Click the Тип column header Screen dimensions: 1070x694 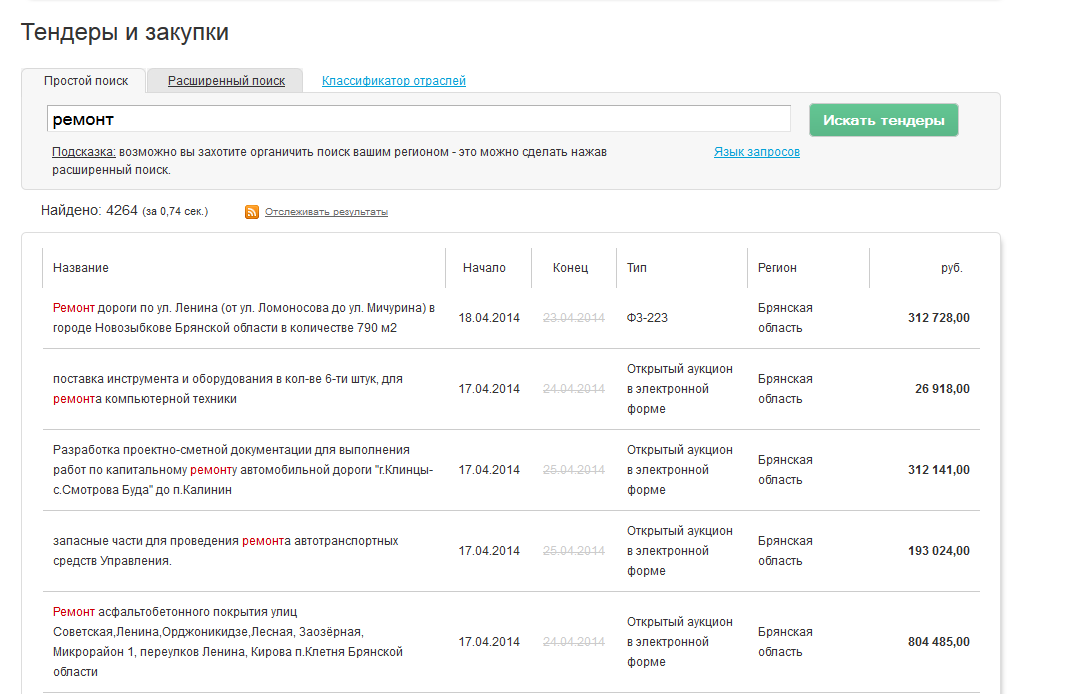(x=637, y=268)
